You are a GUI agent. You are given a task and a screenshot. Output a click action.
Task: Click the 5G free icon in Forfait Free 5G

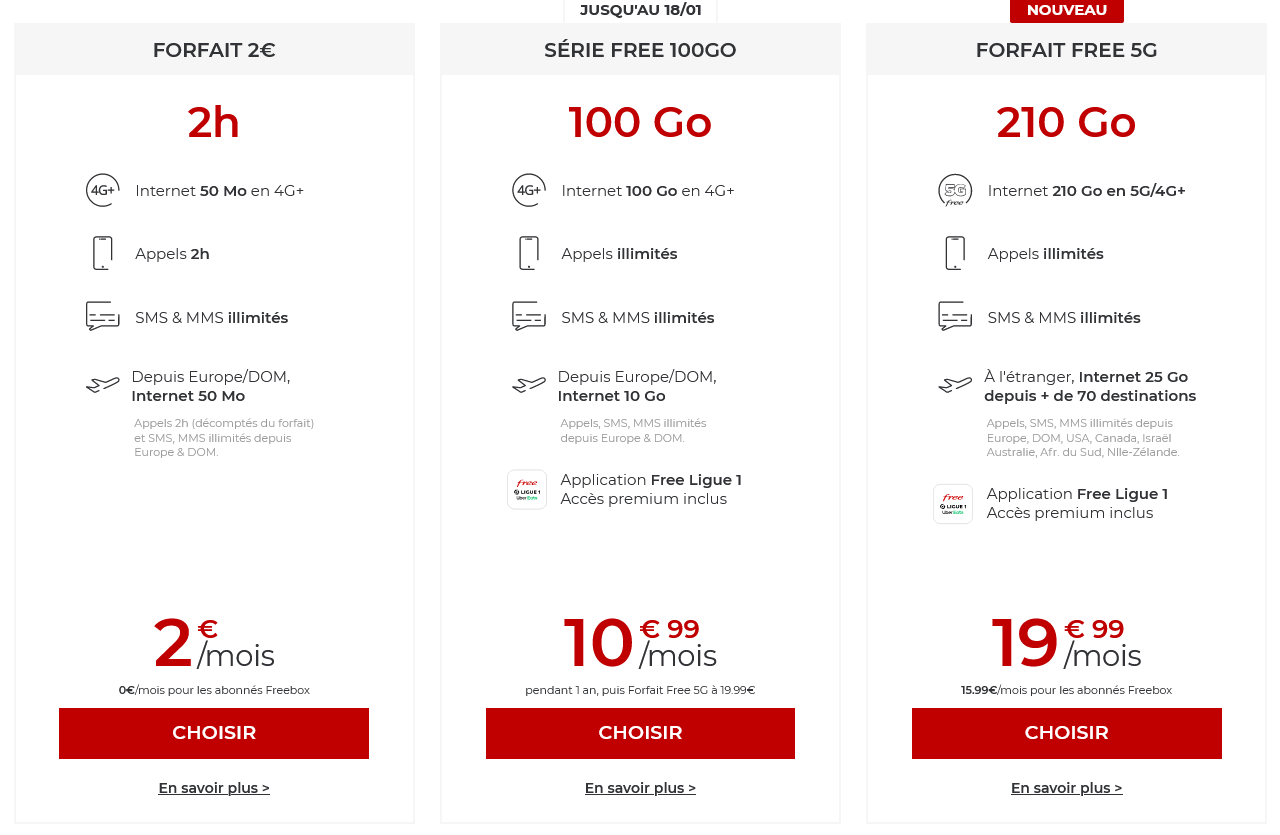[955, 190]
